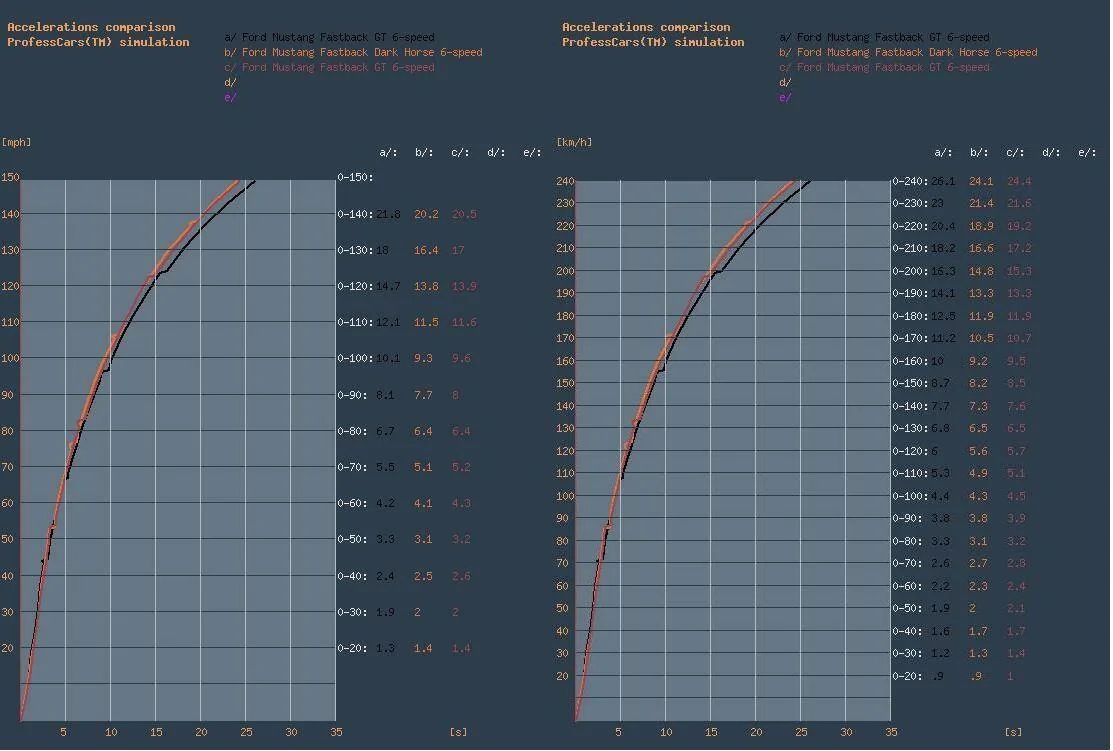This screenshot has width=1113, height=751.
Task: Click the 35 tick on km/h chart time axis
Action: tap(891, 732)
